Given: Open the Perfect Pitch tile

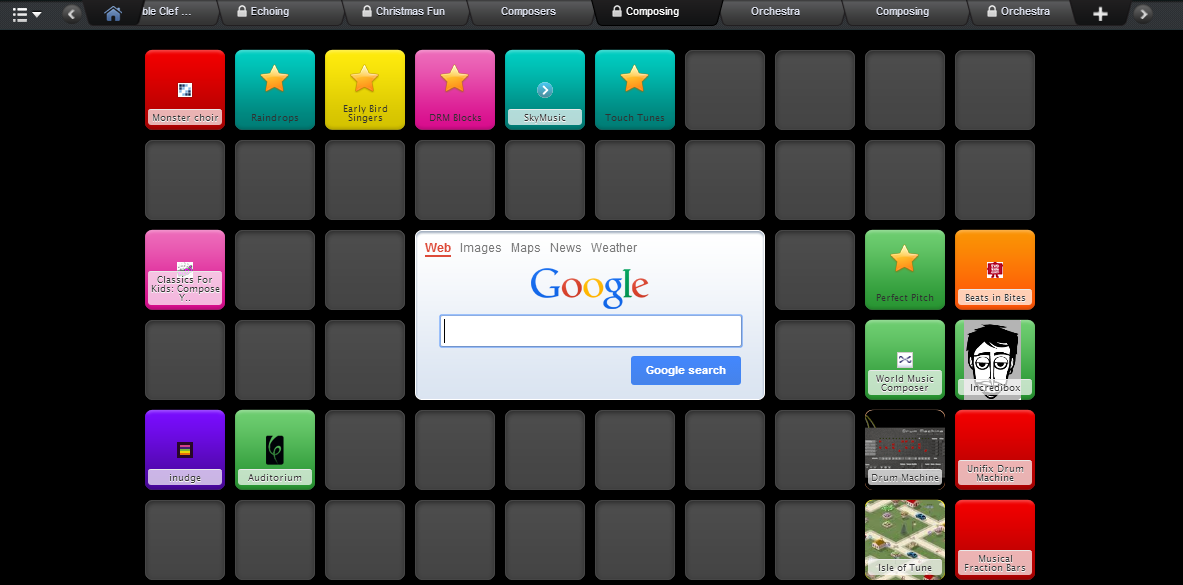Looking at the screenshot, I should click(x=905, y=269).
